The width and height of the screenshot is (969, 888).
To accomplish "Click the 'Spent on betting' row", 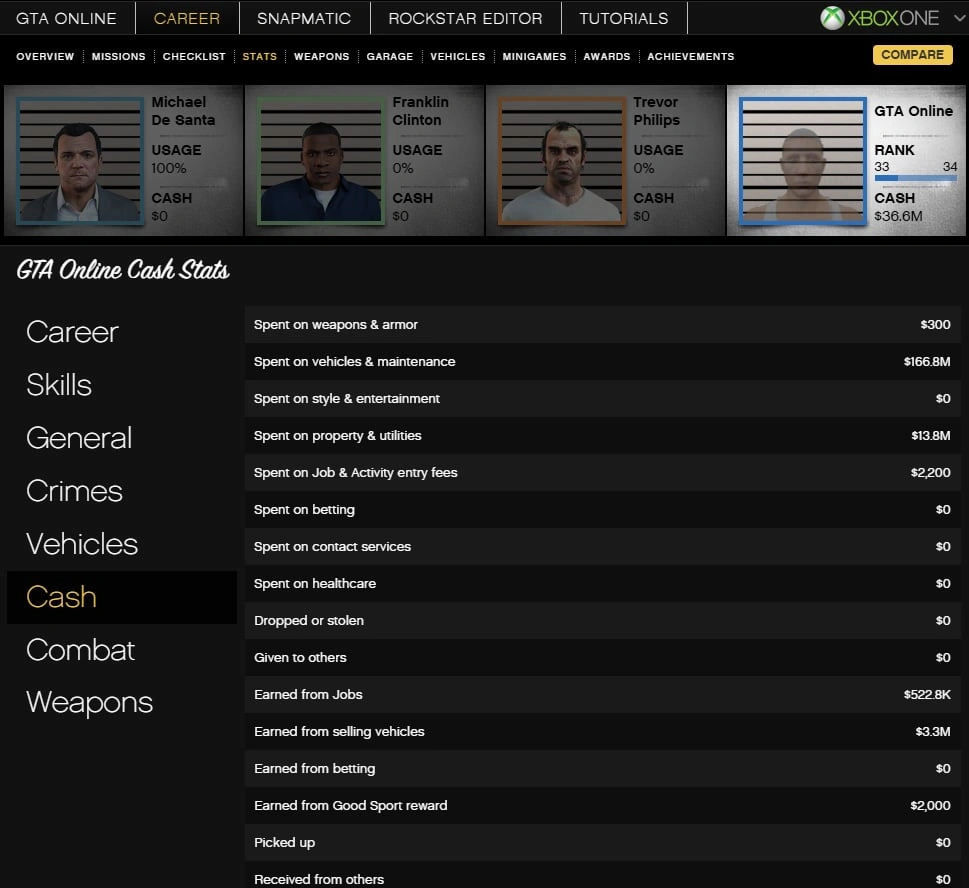I will 603,510.
